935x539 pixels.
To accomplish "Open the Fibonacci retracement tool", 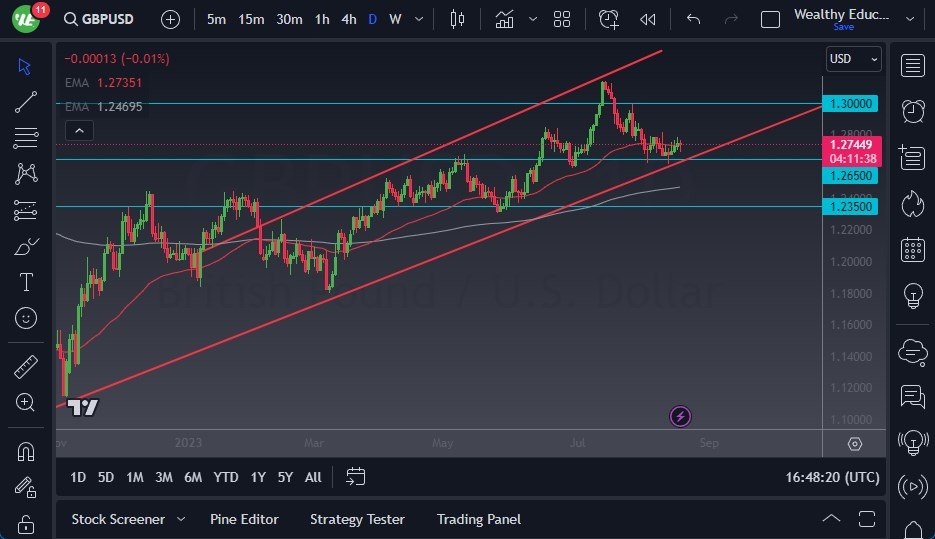I will pos(26,137).
